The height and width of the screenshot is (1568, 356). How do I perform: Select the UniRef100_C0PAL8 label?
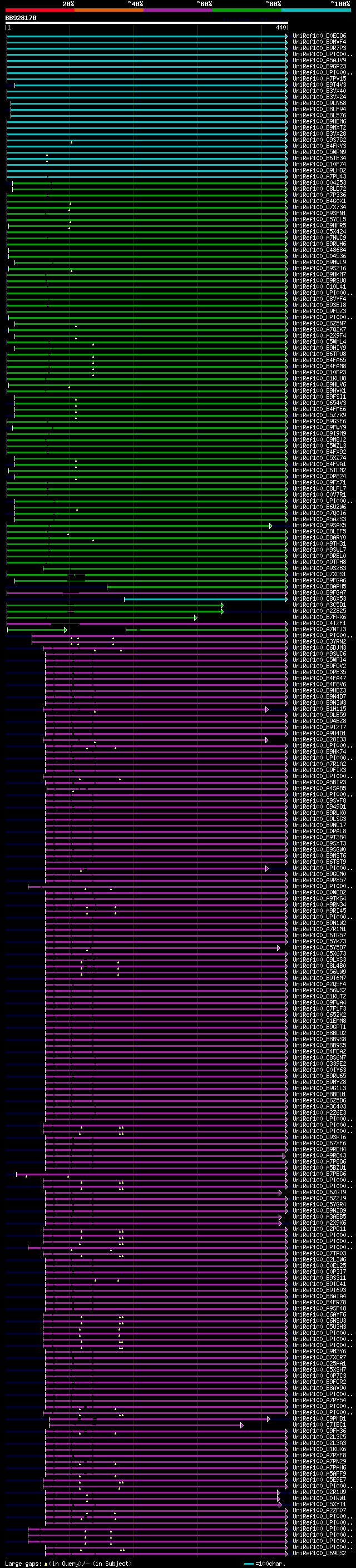319,831
